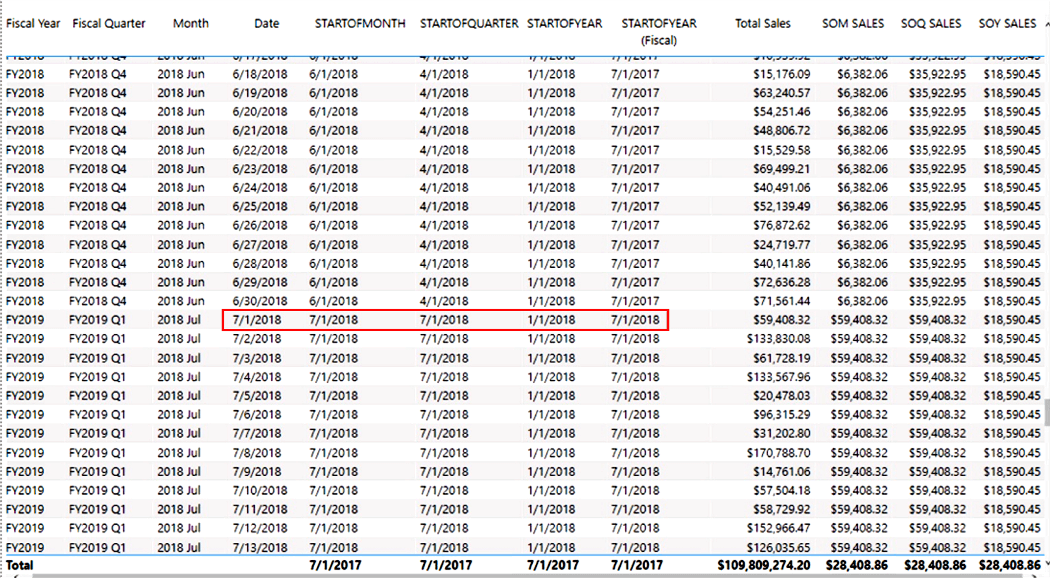
Task: Click the Total Sales value $63,240.57
Action: pyautogui.click(x=781, y=92)
